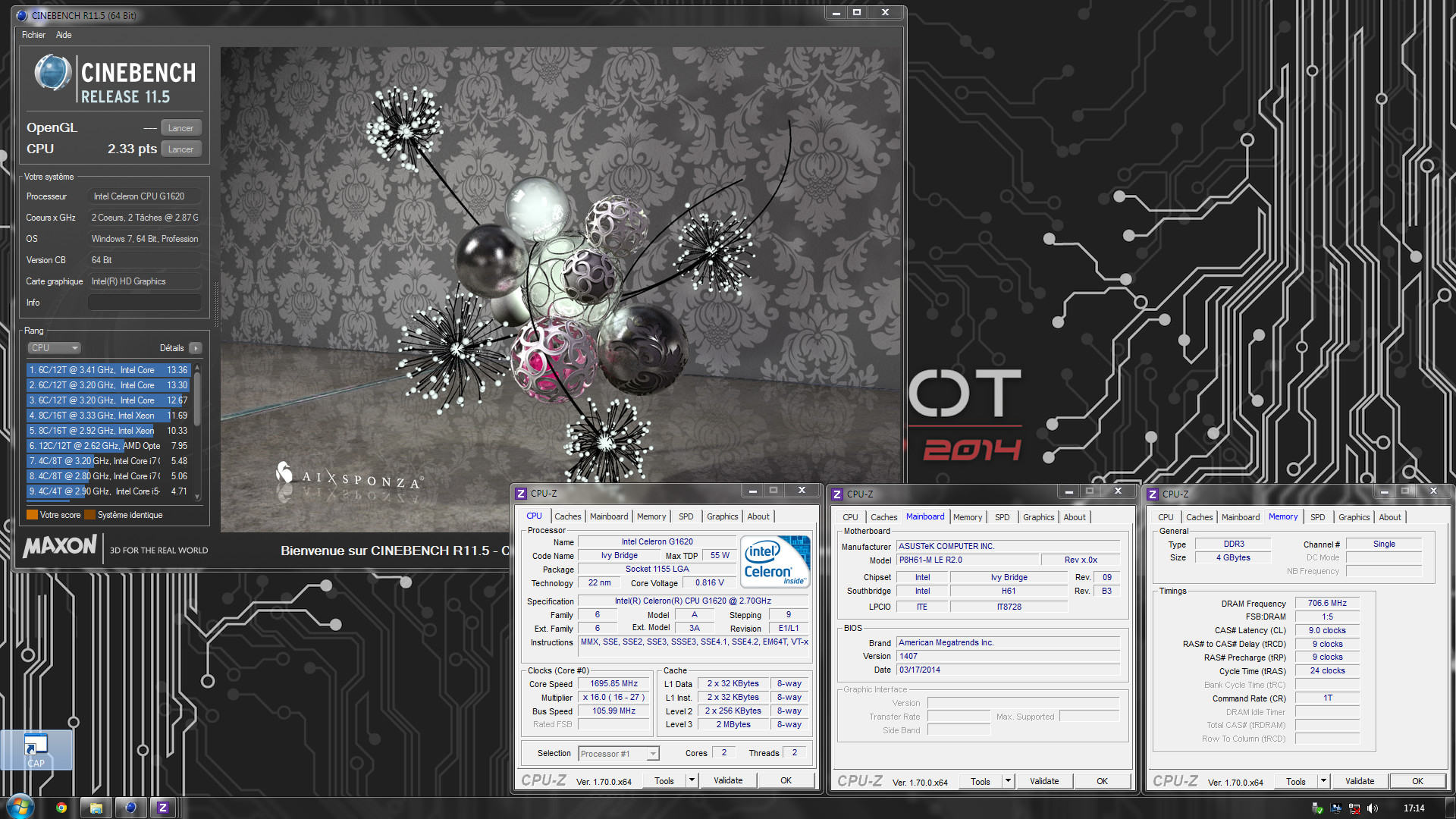Click the Info input field in Cinebench

coord(145,303)
